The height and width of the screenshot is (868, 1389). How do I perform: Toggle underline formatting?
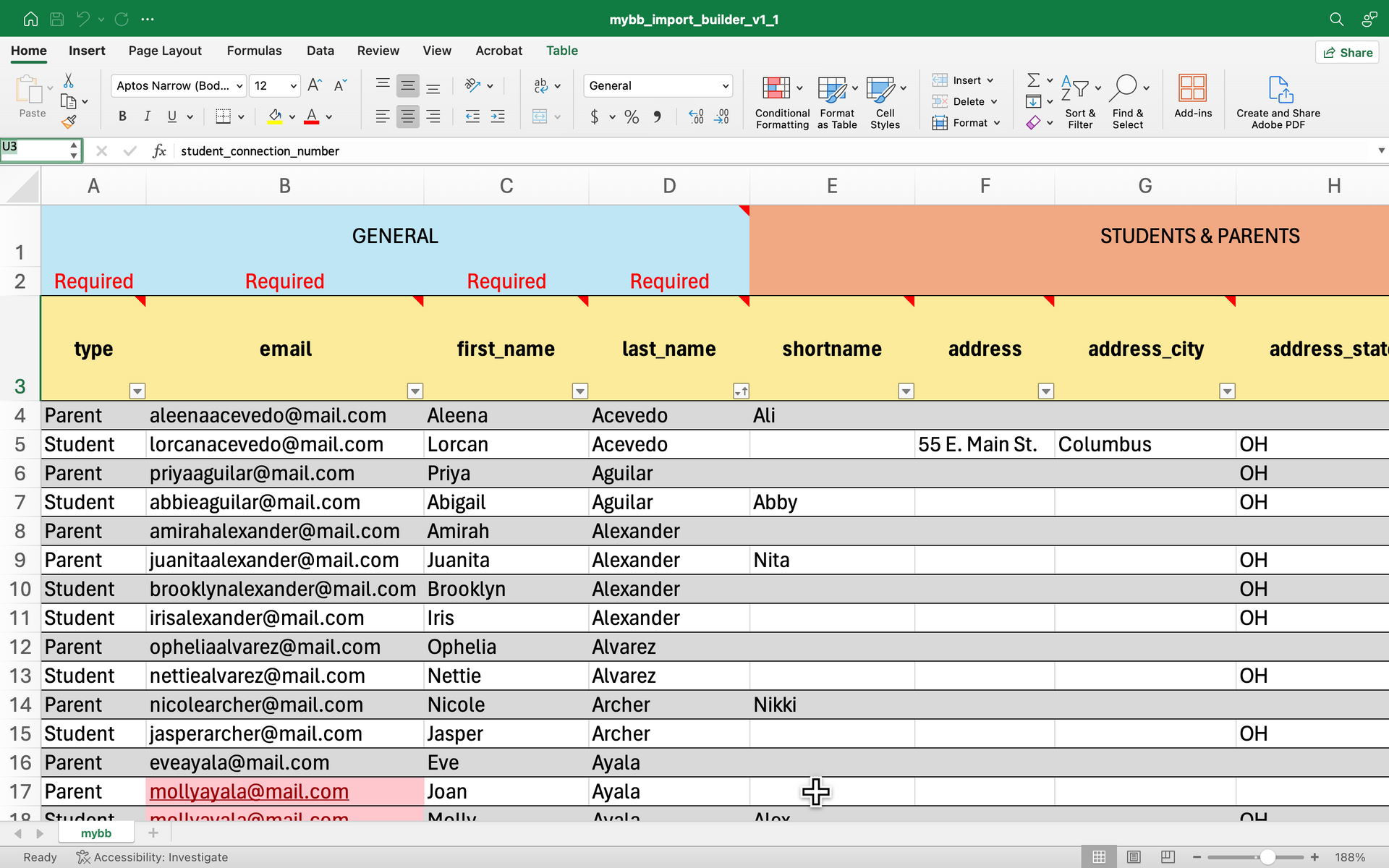click(x=171, y=116)
